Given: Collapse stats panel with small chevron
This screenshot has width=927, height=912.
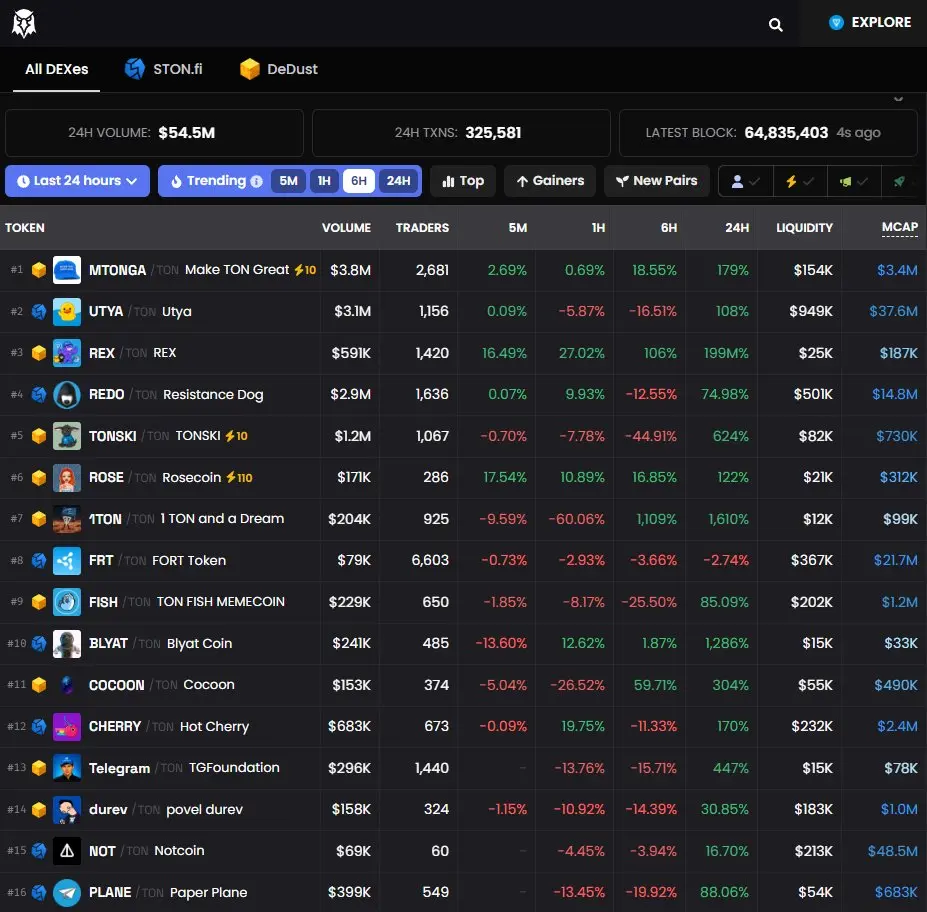Looking at the screenshot, I should tap(898, 99).
